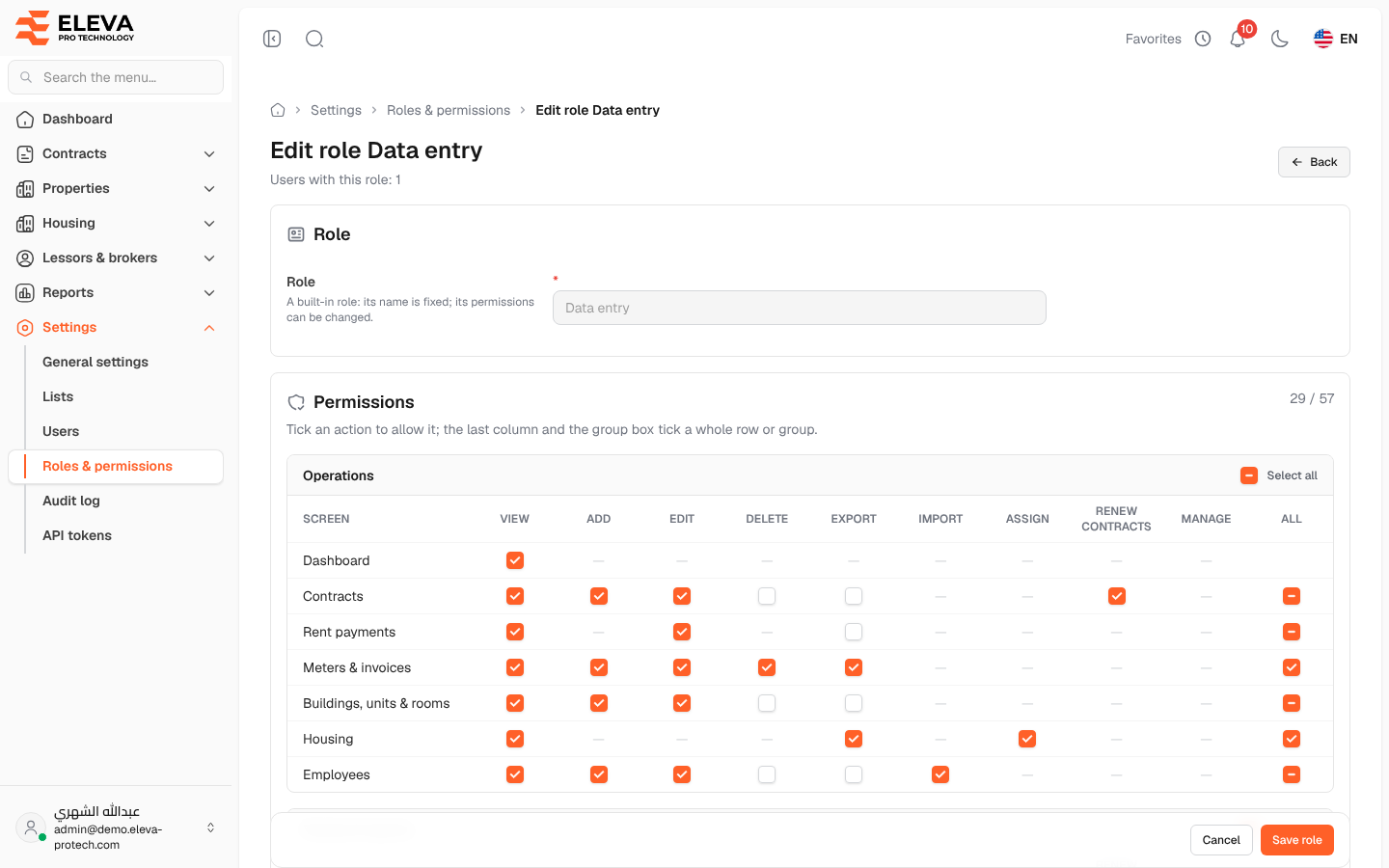Open the search magnifier in top bar
This screenshot has width=1389, height=868.
[314, 39]
